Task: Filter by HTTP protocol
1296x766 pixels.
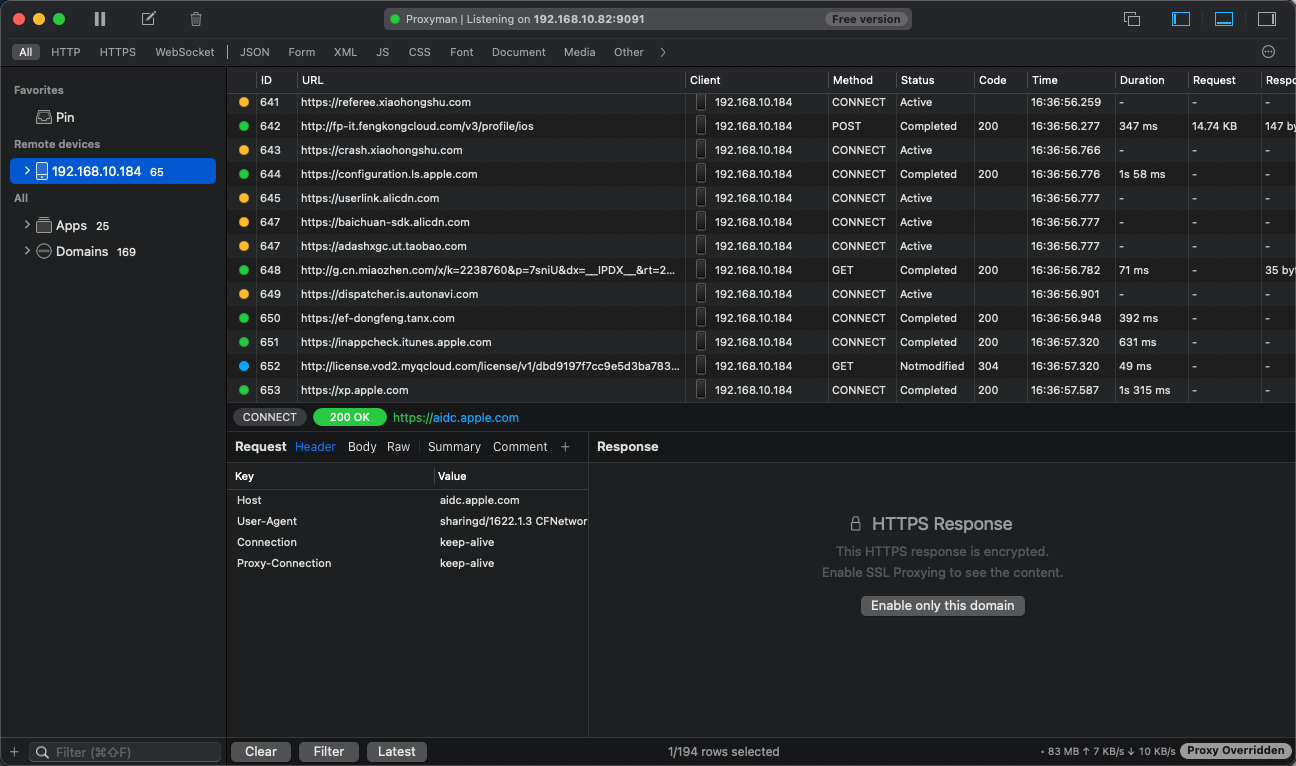Action: (x=66, y=52)
